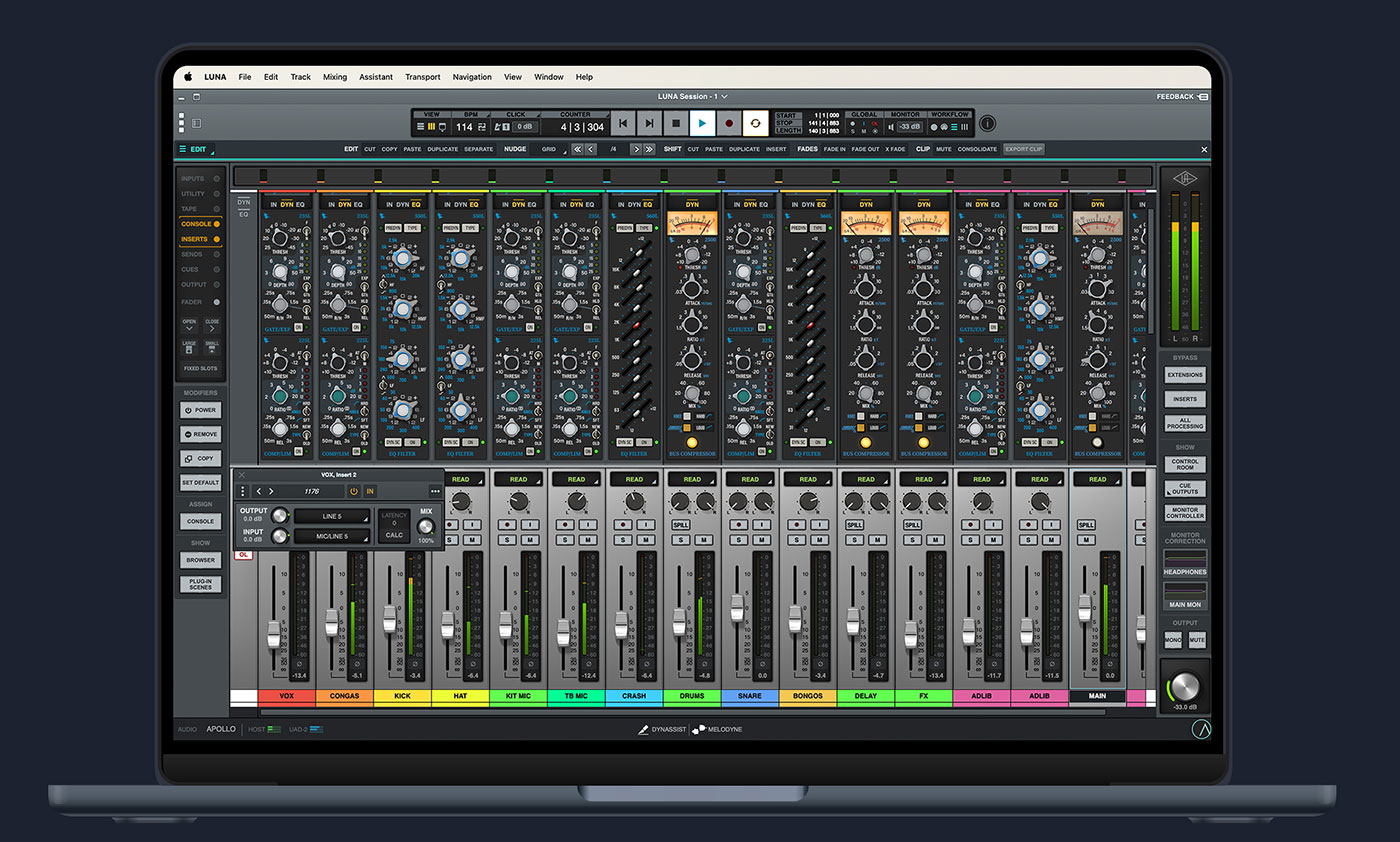Open the Transport menu
Screen dimensions: 1400x842
(422, 77)
